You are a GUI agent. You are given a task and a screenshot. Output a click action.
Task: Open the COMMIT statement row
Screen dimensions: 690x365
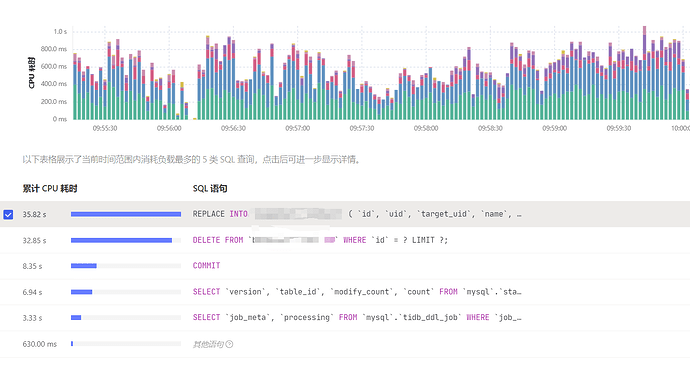pyautogui.click(x=345, y=266)
